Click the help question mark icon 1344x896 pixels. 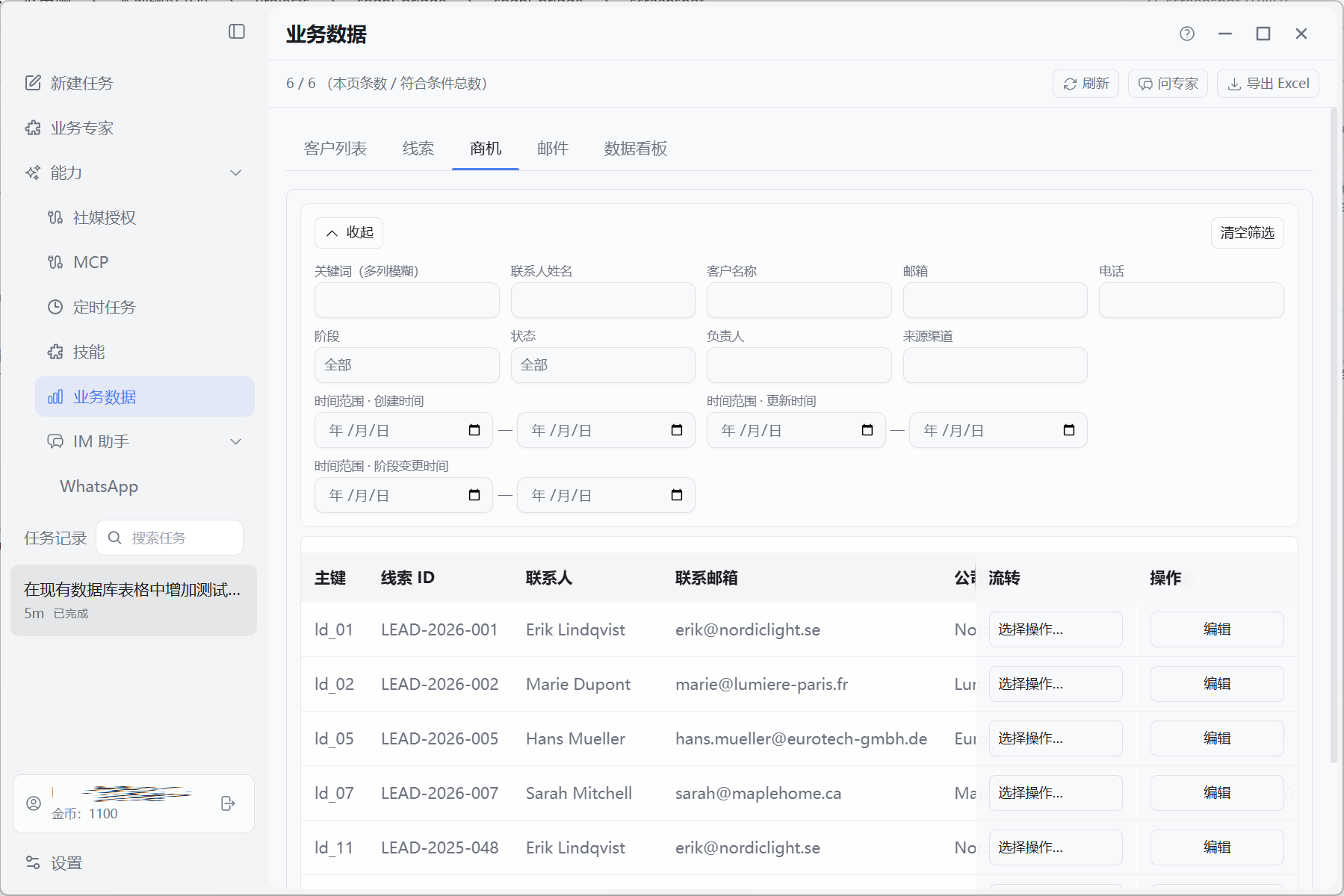tap(1187, 34)
